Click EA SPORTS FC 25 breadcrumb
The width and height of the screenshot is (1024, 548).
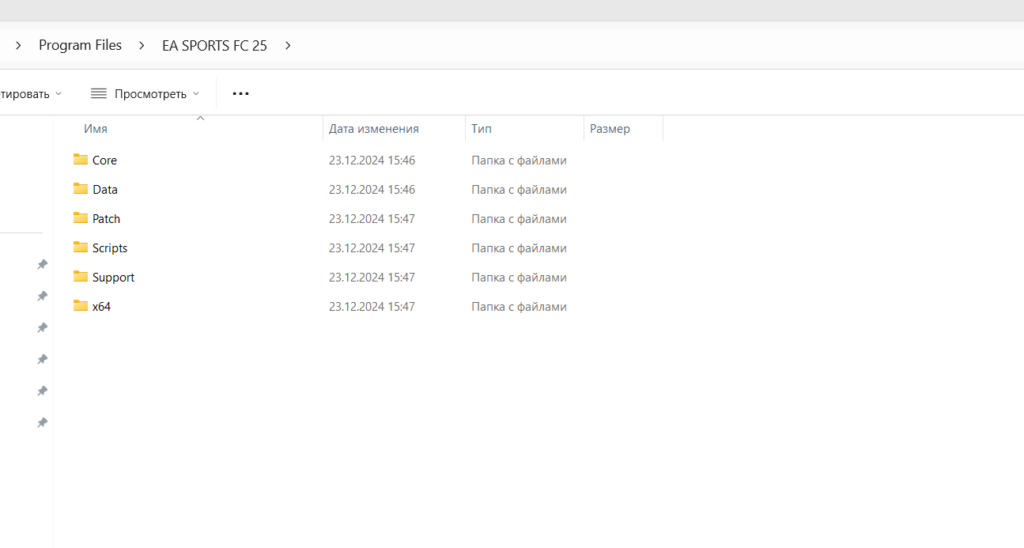pos(214,45)
